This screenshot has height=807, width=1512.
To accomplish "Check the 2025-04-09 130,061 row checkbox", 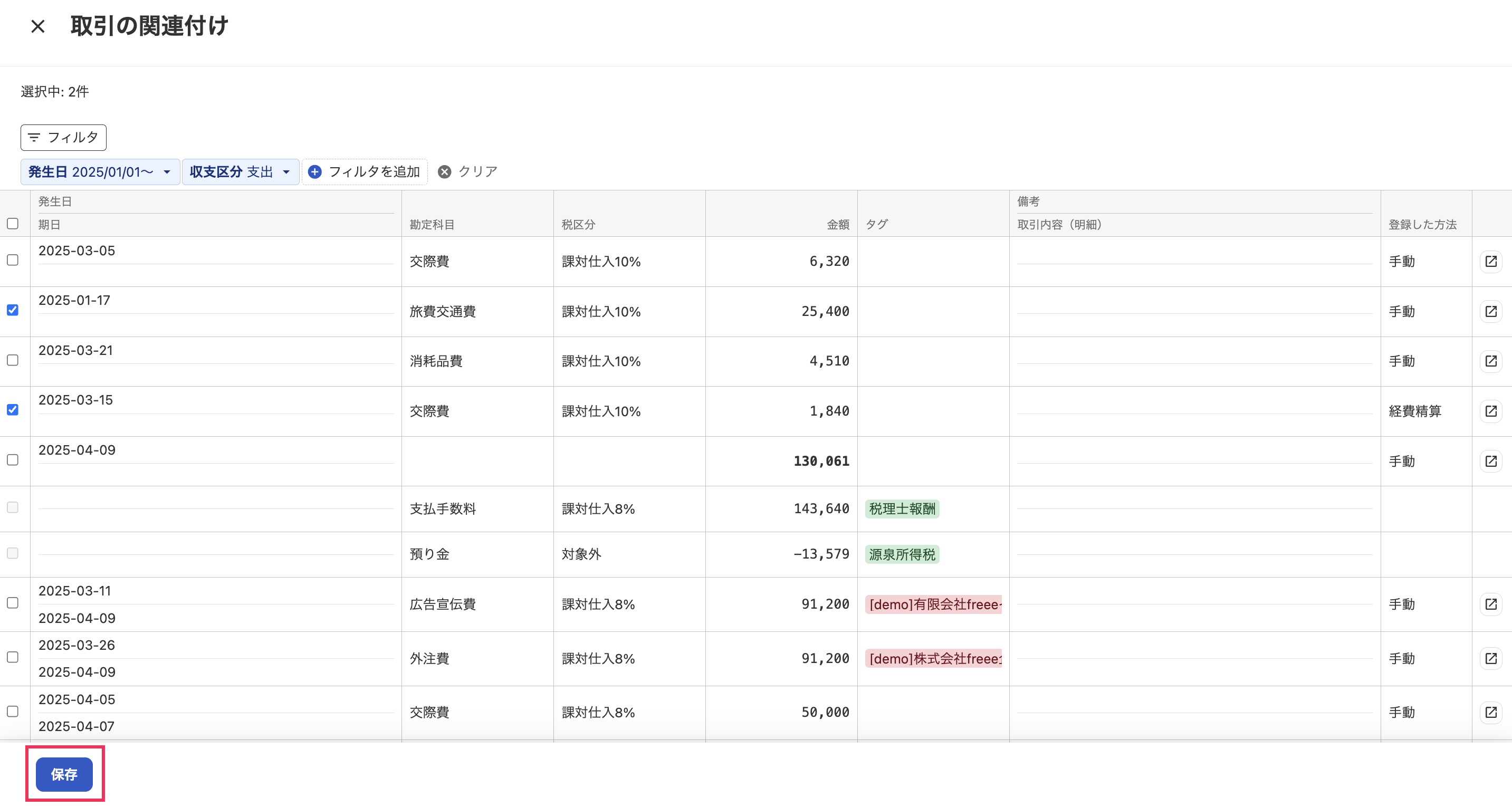I will click(x=12, y=460).
